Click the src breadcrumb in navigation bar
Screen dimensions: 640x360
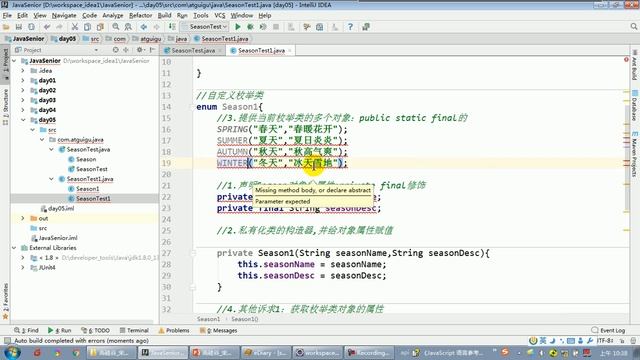tap(91, 39)
